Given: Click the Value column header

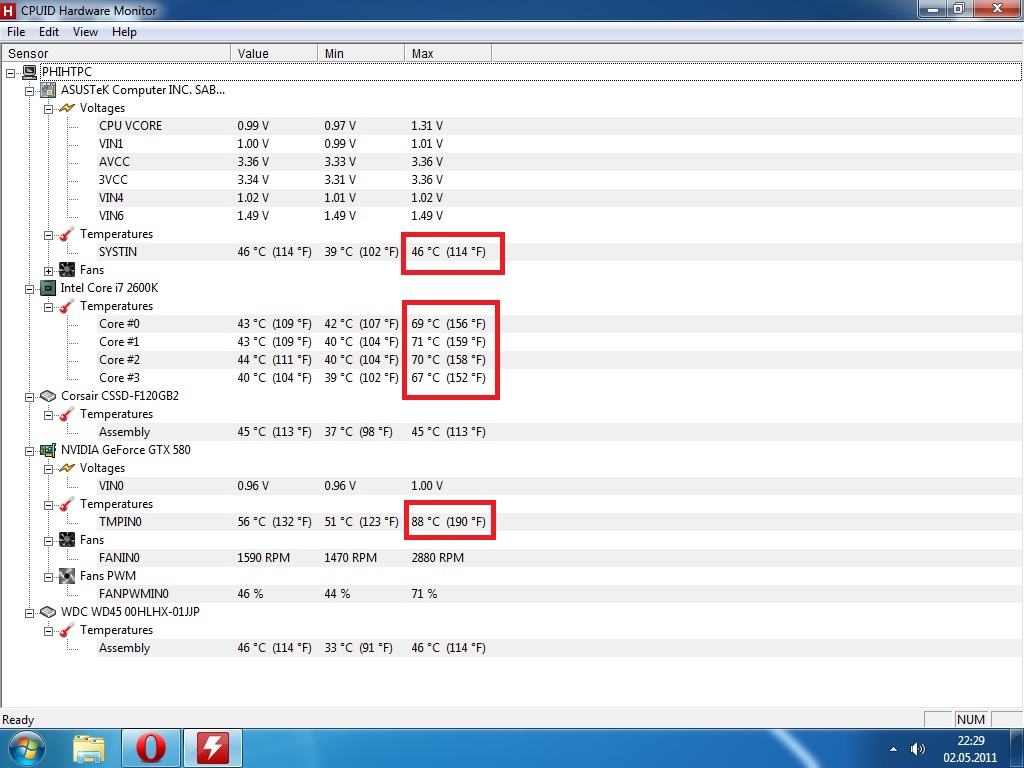Looking at the screenshot, I should [274, 54].
